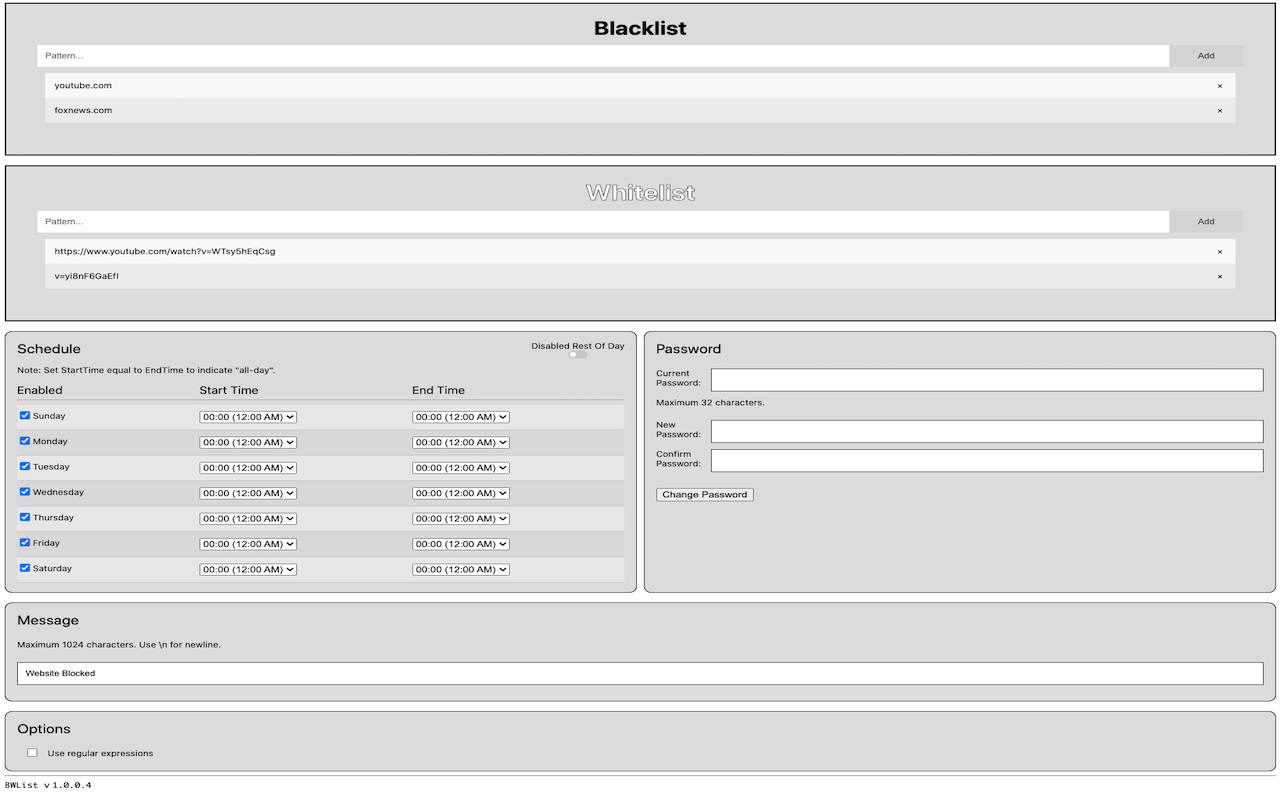1280x800 pixels.
Task: Delete the youtube.com watch URL from Whitelist
Action: pyautogui.click(x=1220, y=251)
